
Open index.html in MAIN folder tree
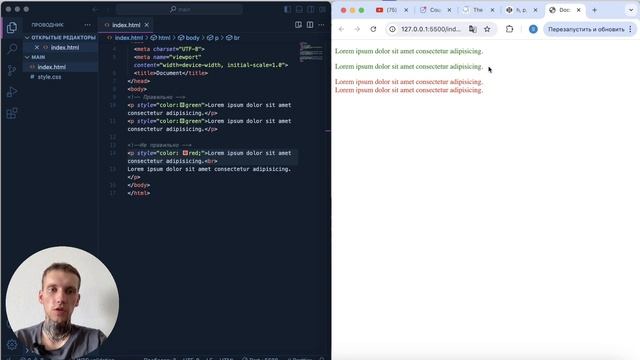(x=51, y=67)
